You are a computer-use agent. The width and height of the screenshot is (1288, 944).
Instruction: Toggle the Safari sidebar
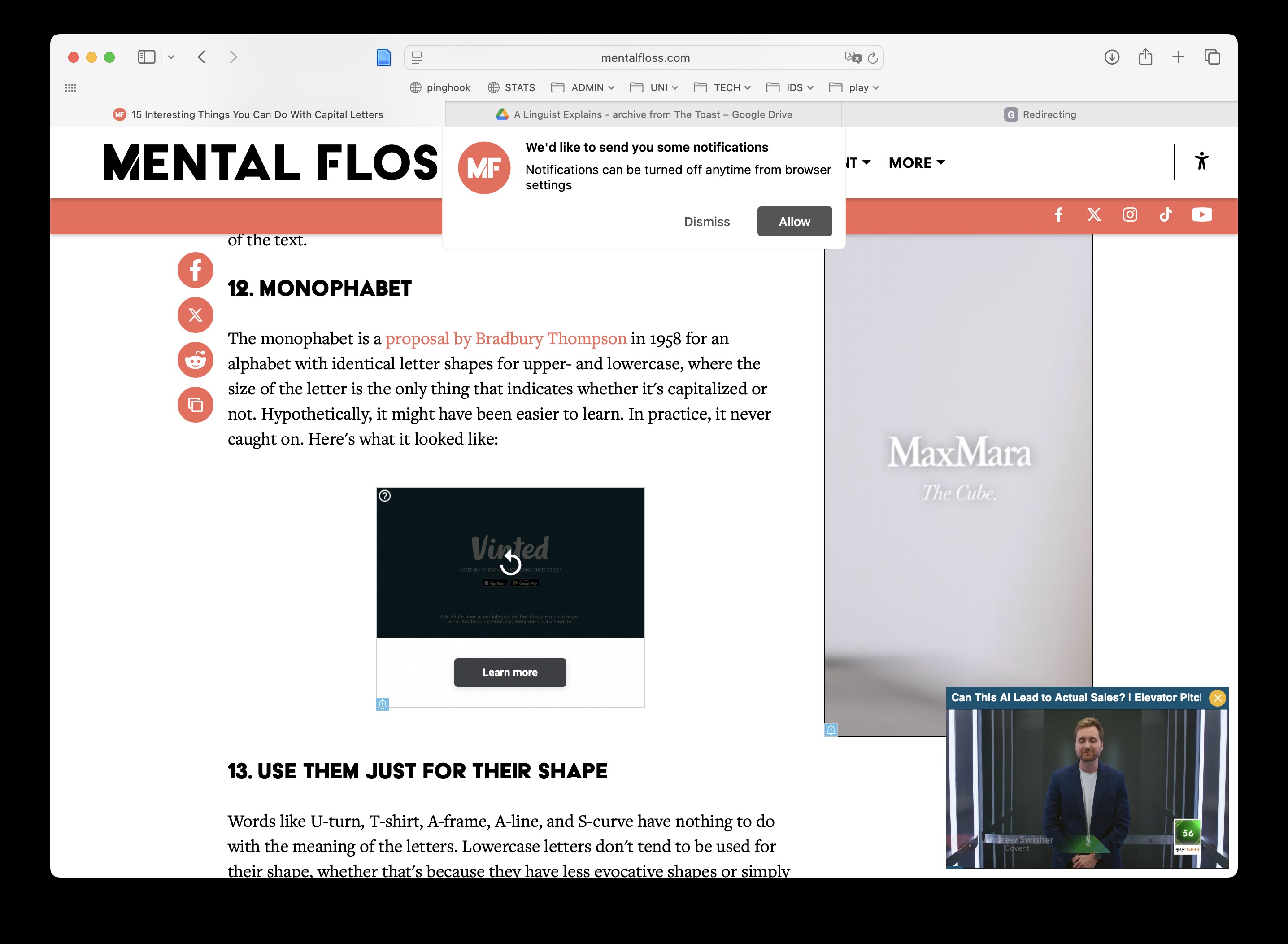tap(147, 57)
